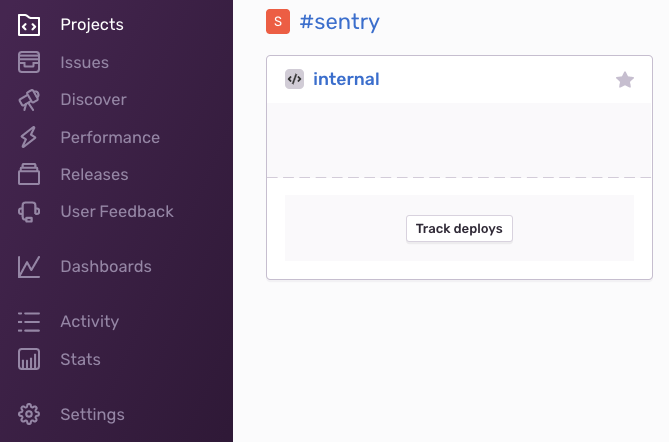Open the Issues inbox icon
This screenshot has width=669, height=442.
pos(29,62)
